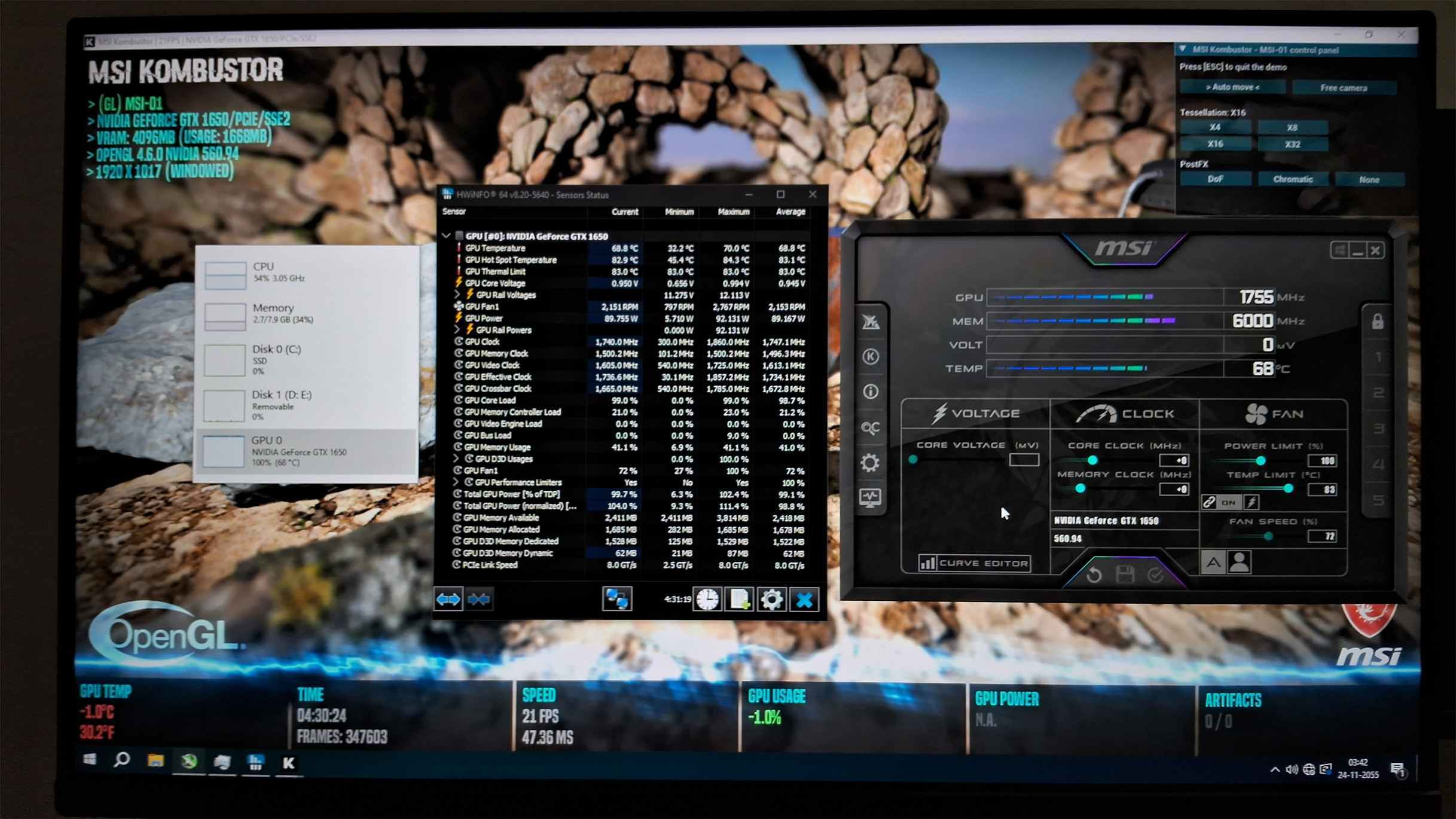Select Disk 0 (C:) in Task Manager list
Screen dimensions: 1456x819
[307, 359]
